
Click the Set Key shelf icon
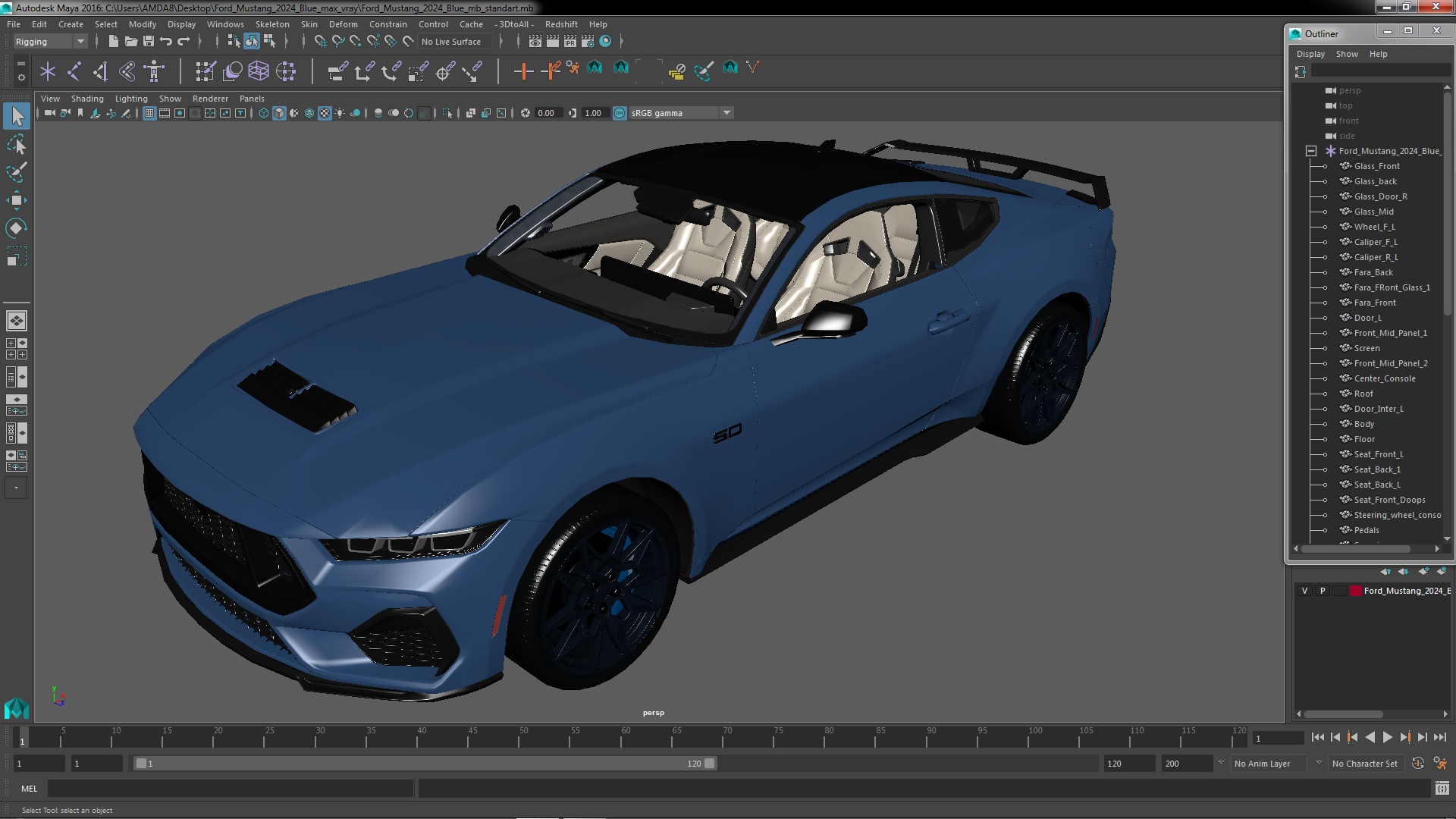[x=523, y=71]
